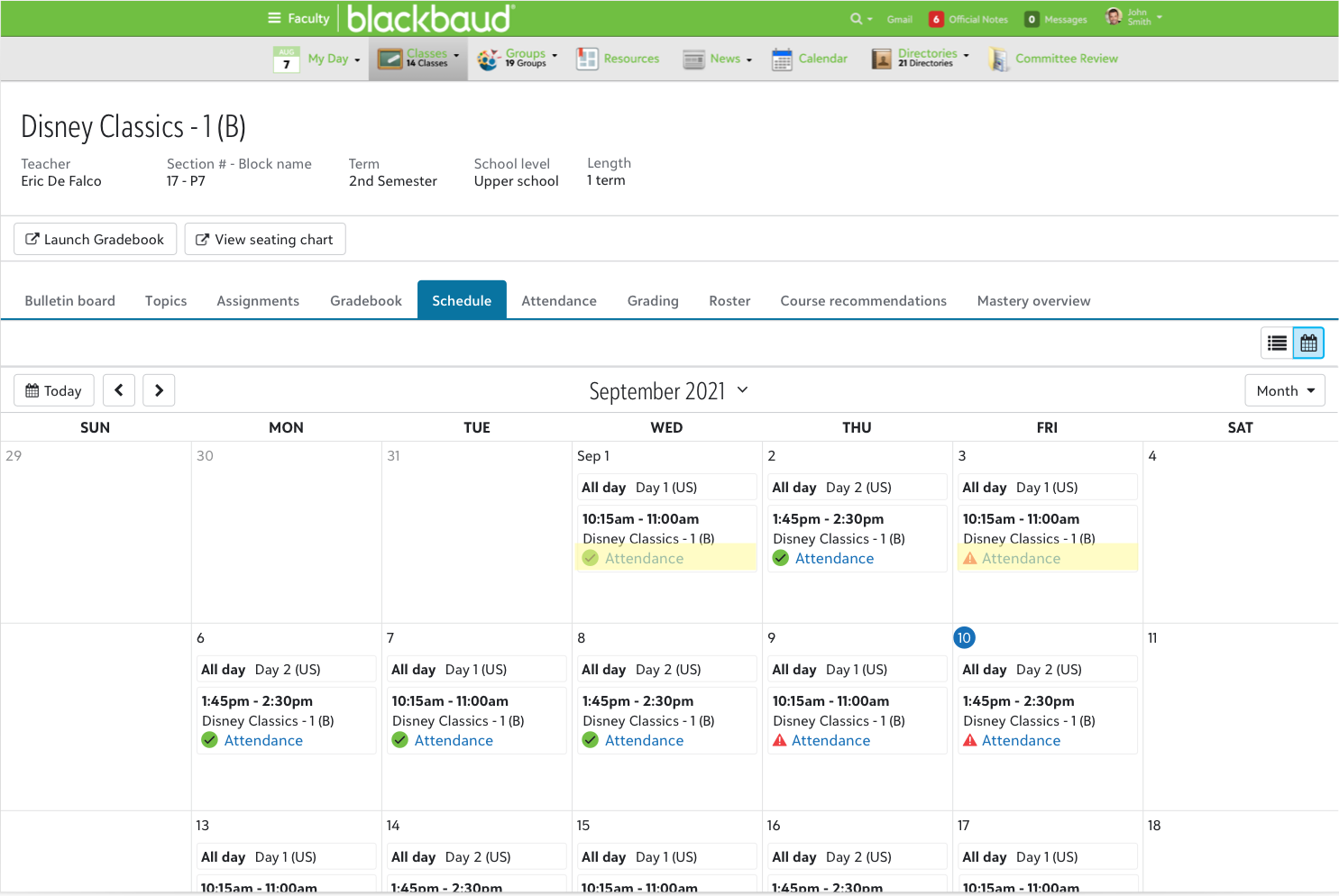1339x896 pixels.
Task: Click the Directories book icon
Action: [881, 59]
